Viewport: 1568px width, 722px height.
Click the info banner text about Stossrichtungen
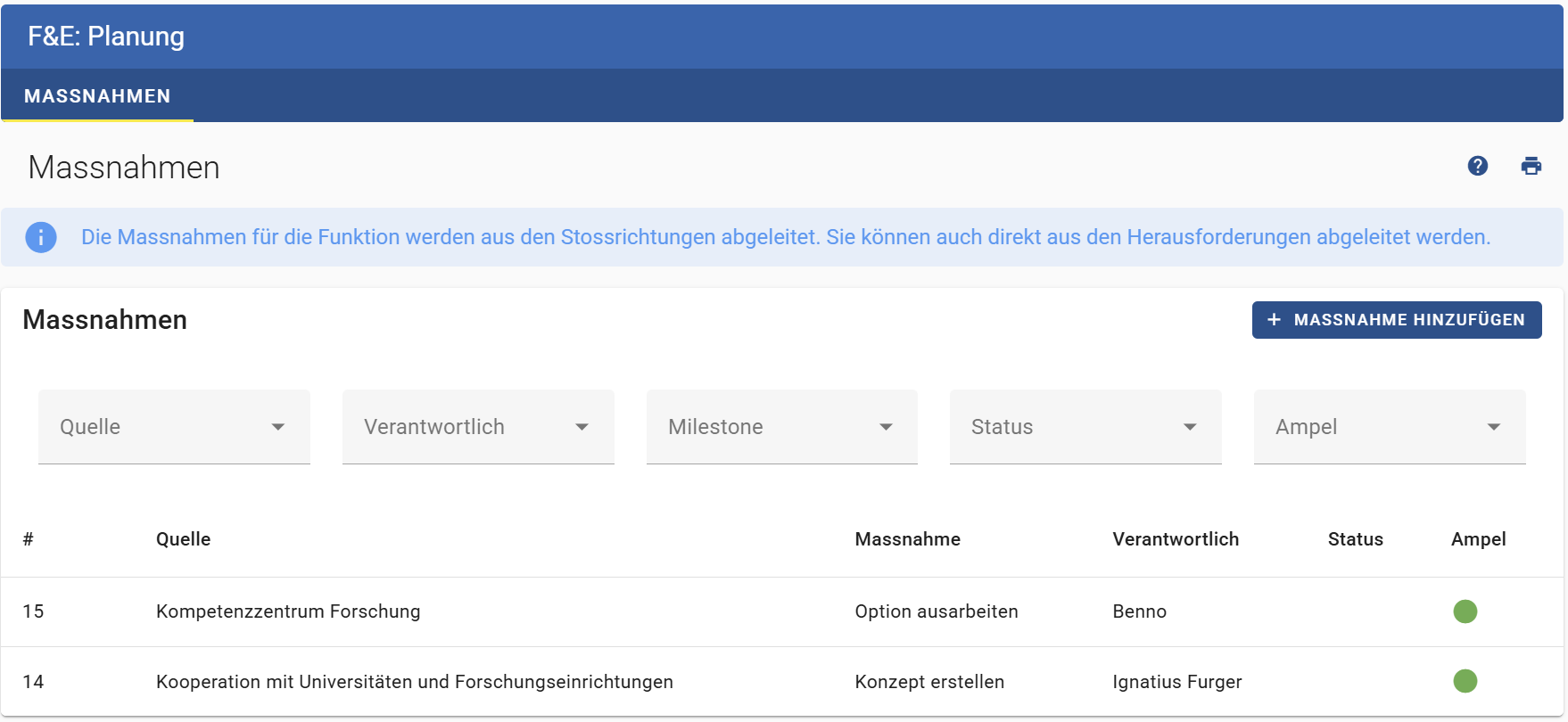[786, 237]
